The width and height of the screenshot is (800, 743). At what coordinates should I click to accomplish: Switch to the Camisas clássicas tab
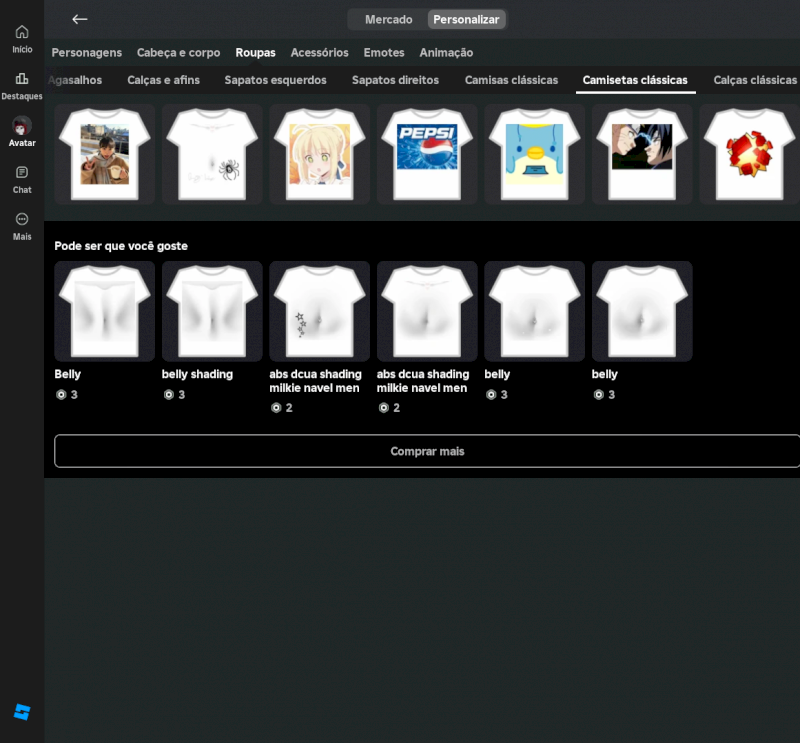point(511,80)
